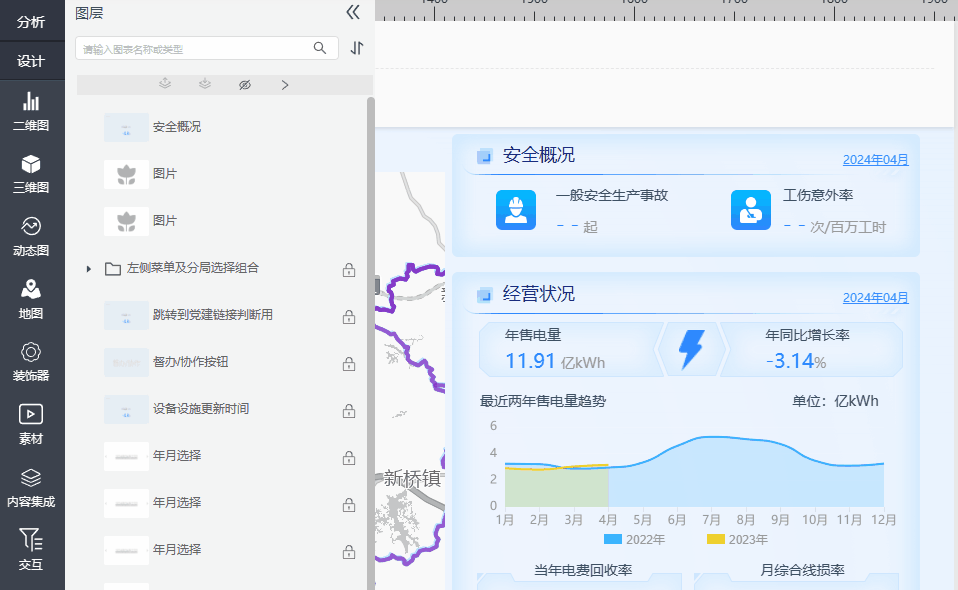Click the layer name search input field

195,48
